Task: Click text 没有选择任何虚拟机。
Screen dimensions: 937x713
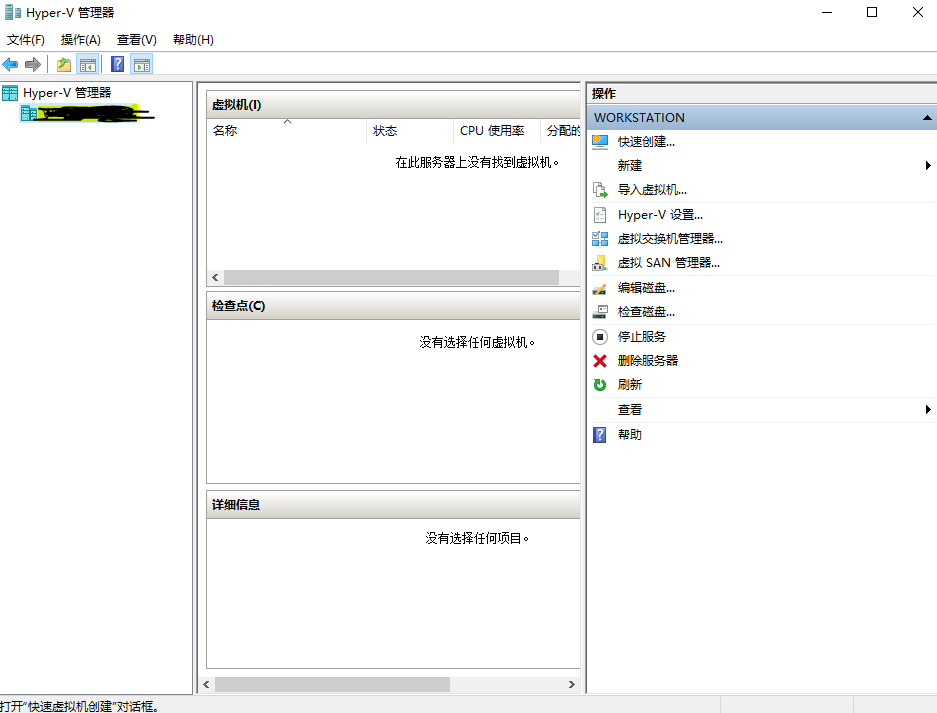Action: point(477,342)
